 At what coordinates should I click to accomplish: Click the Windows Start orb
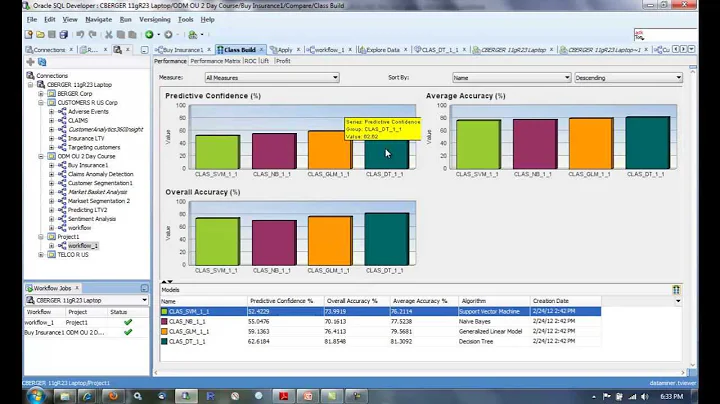(36, 396)
